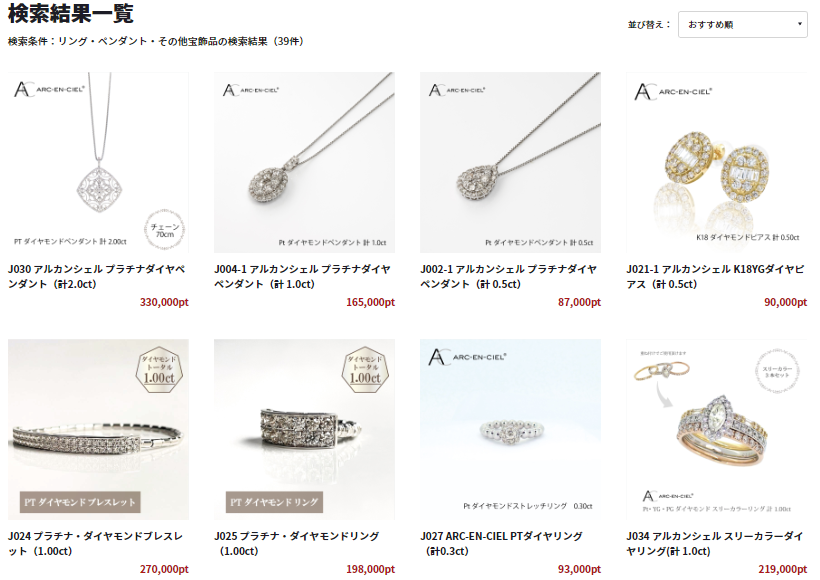Screen dimensions: 820x580
Task: Open the J025 platinum diamond ring image
Action: point(304,429)
